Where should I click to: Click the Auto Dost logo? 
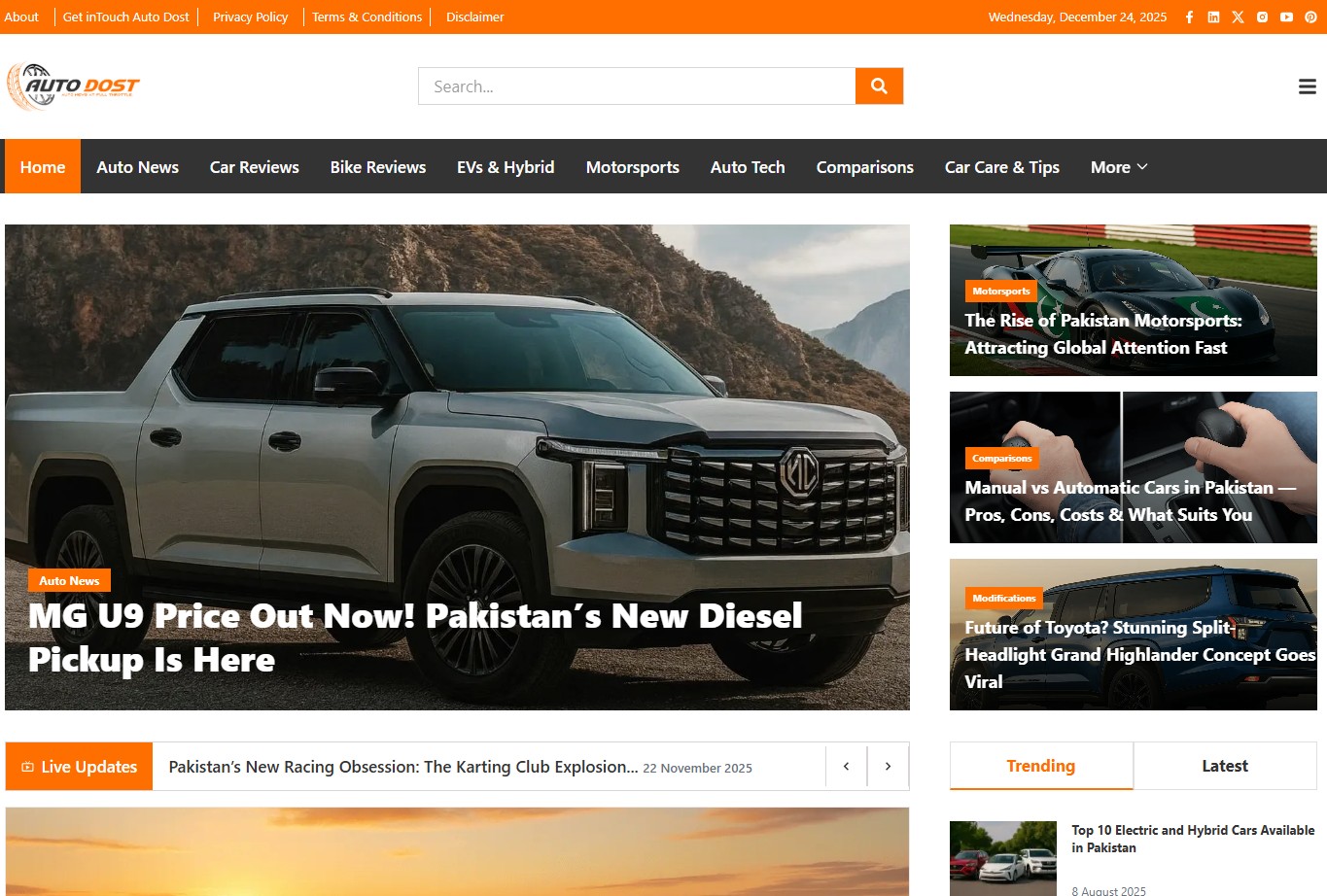click(73, 86)
